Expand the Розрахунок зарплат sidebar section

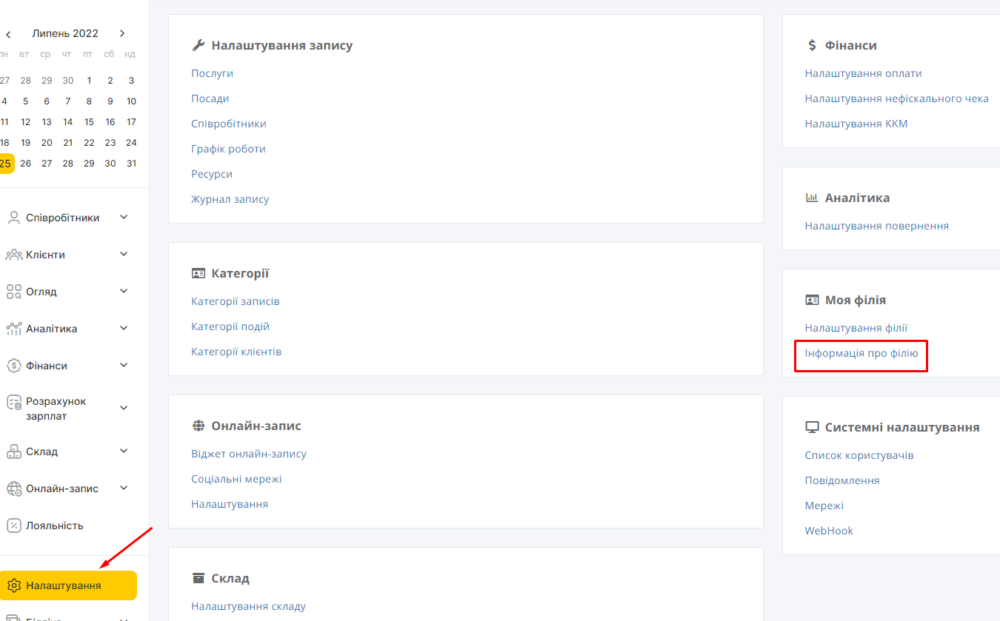124,408
